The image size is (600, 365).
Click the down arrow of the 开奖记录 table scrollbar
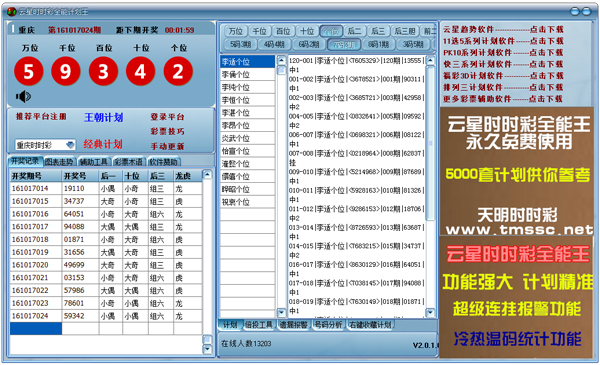pos(207,349)
